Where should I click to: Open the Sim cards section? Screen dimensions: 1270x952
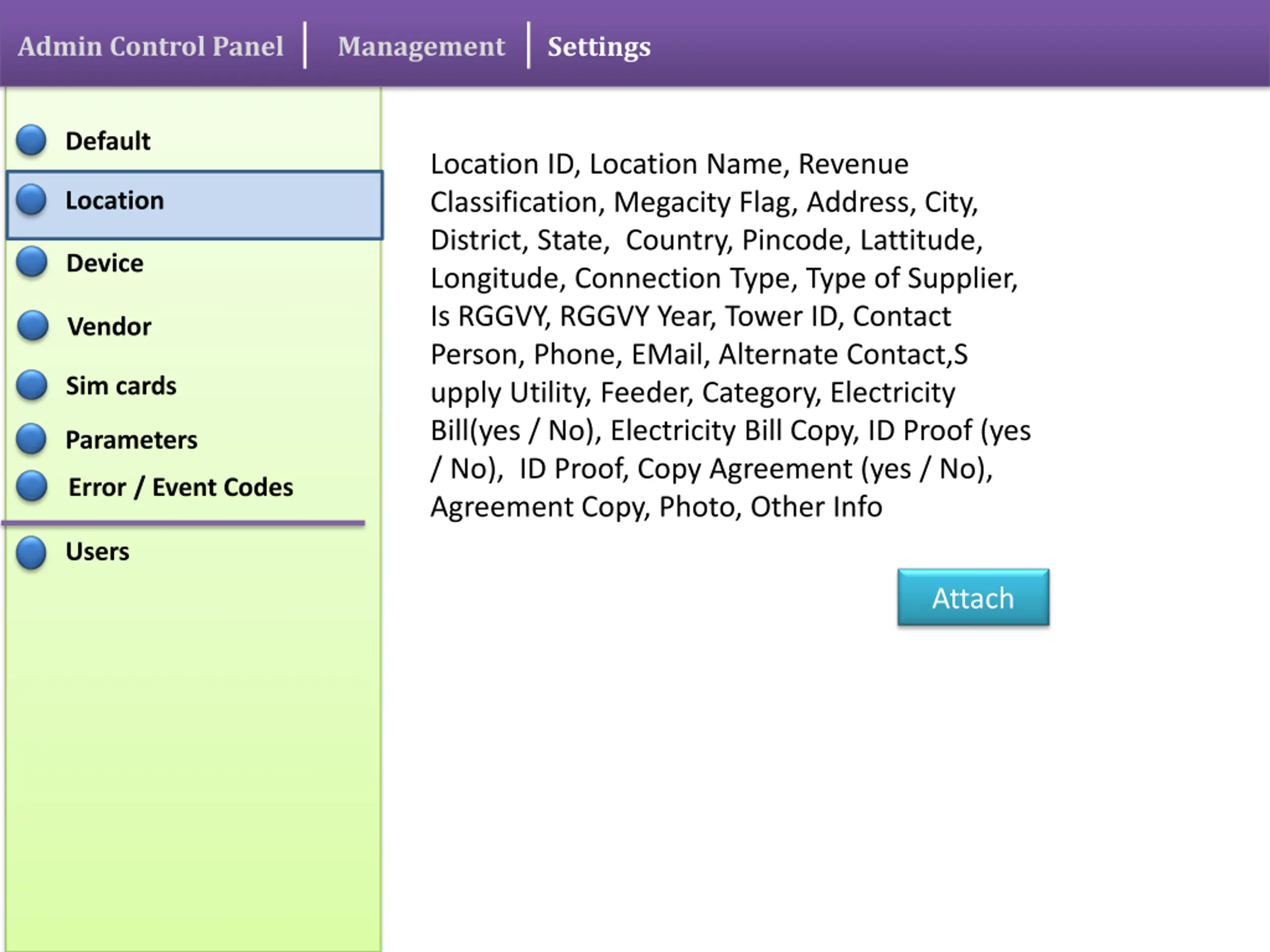click(121, 386)
